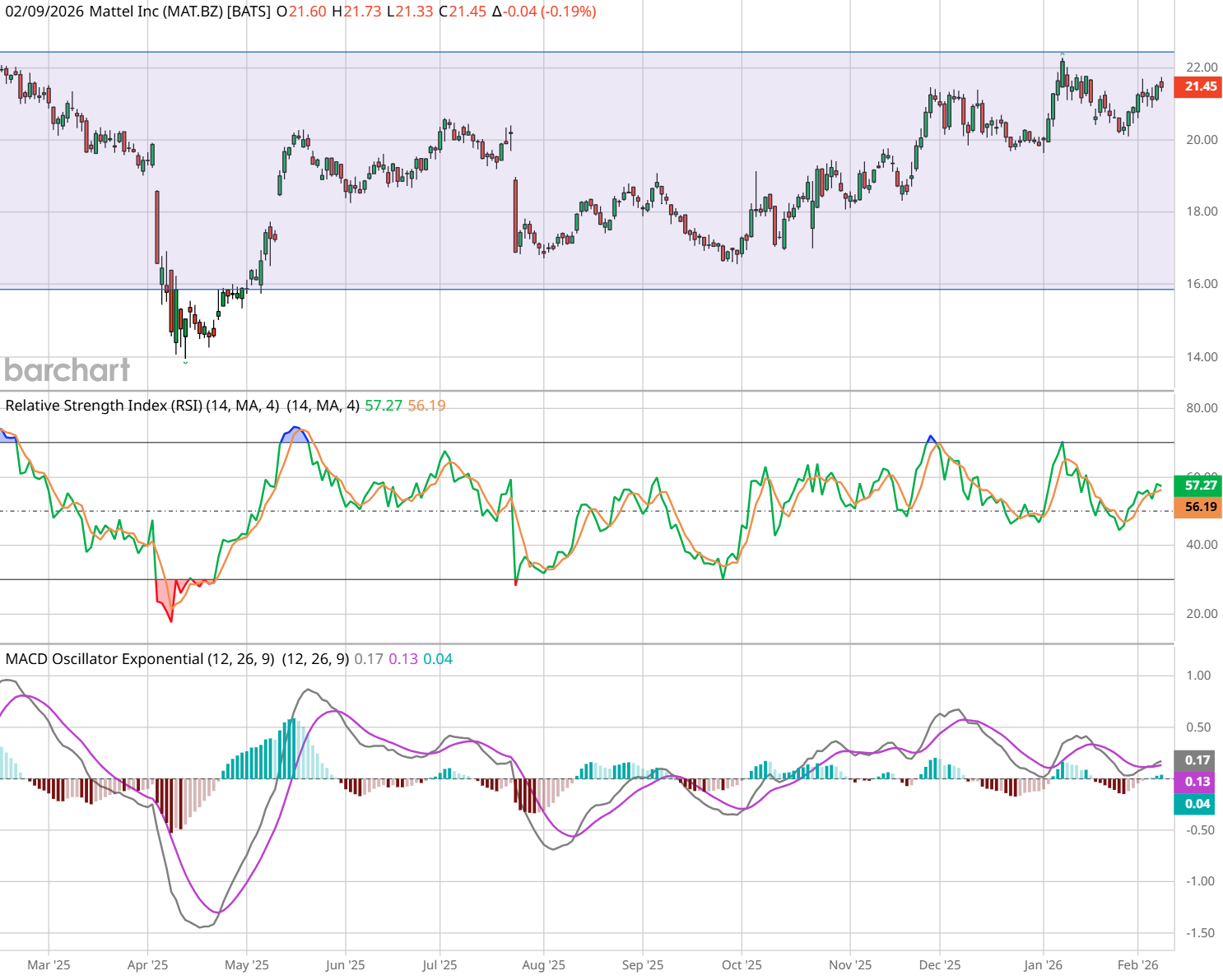Click the 16.00 price axis label
The width and height of the screenshot is (1223, 980).
click(x=1202, y=284)
